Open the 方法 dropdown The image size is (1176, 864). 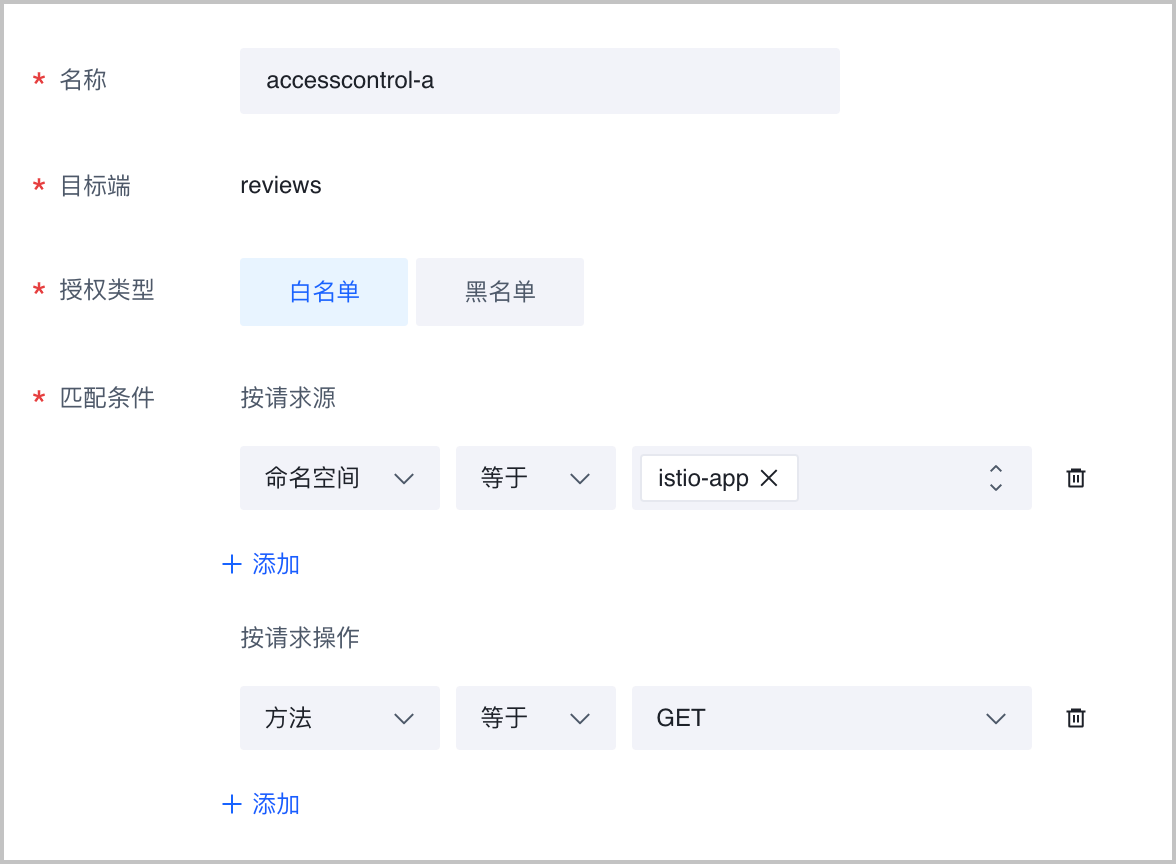(x=340, y=718)
